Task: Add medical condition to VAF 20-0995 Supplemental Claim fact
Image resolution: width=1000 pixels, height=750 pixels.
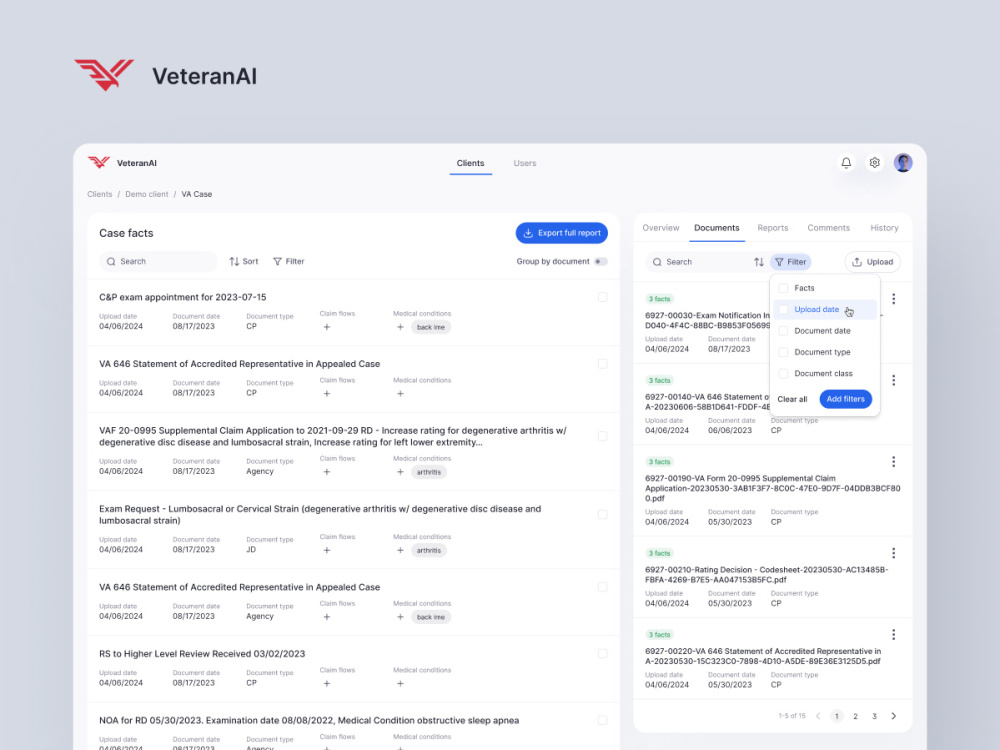Action: (400, 472)
